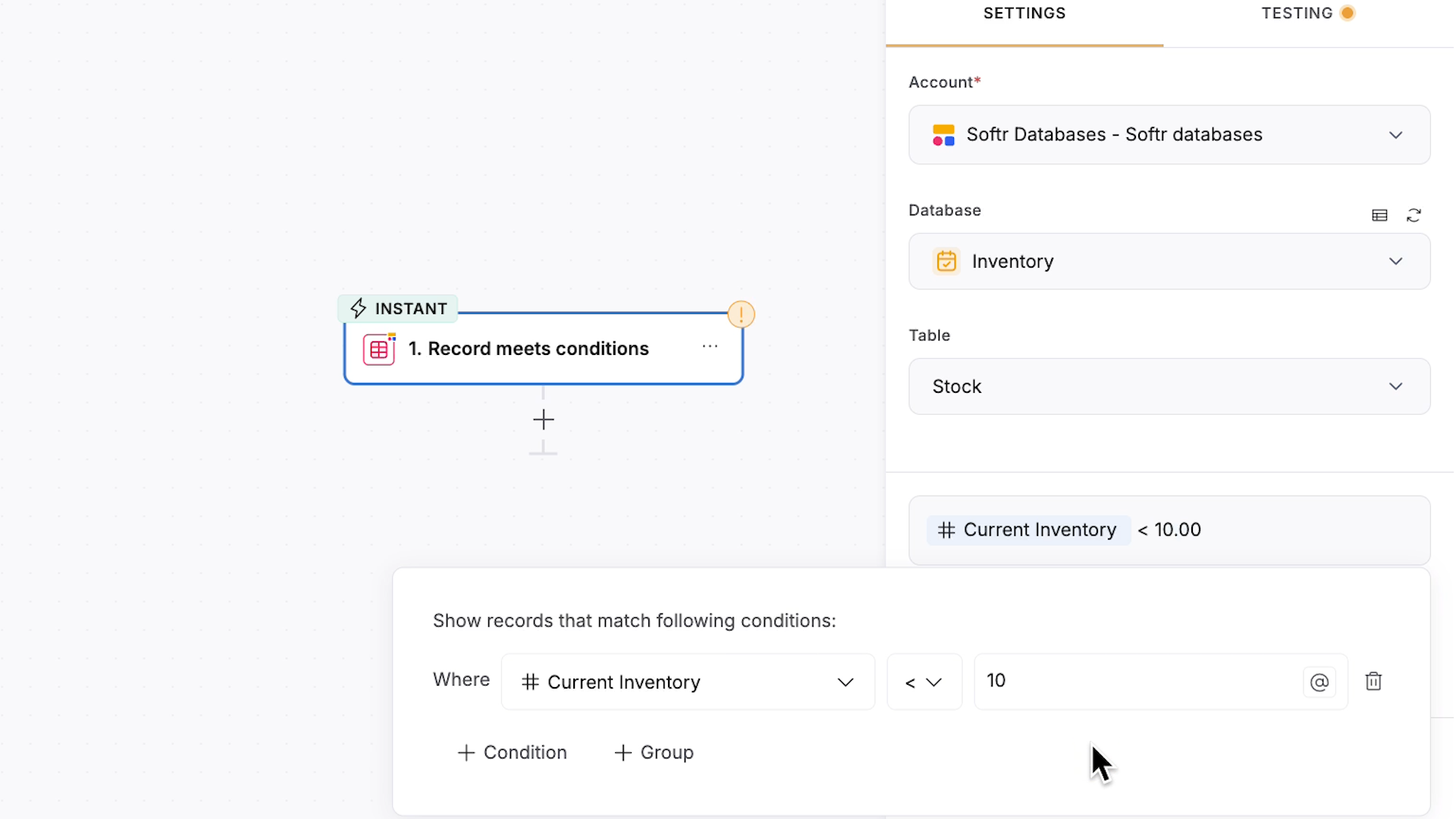Screen dimensions: 1456x819
Task: Add a condition Group
Action: coord(653,752)
